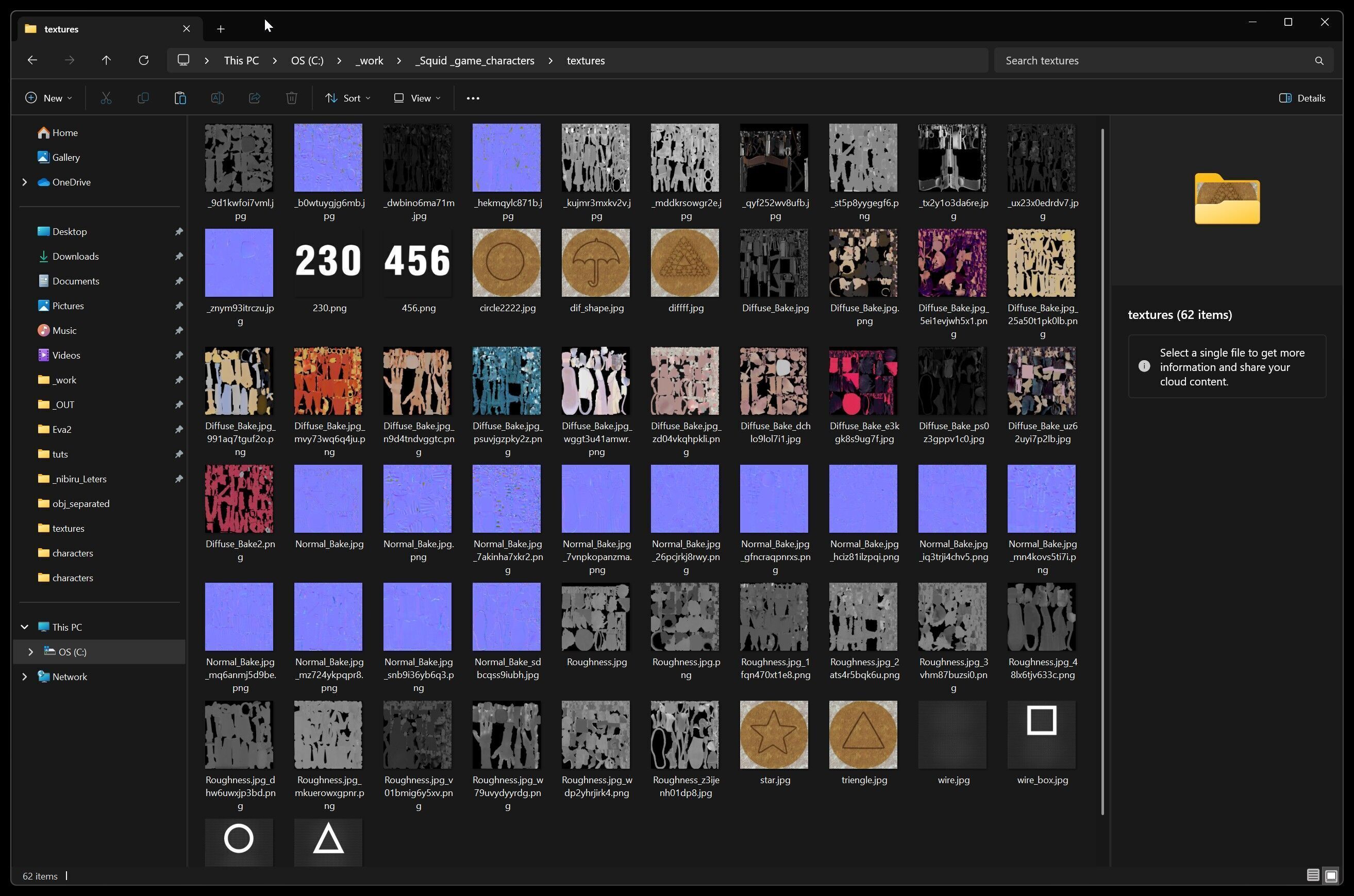Image resolution: width=1354 pixels, height=896 pixels.
Task: Switch to large thumbnails view in status bar
Action: 1331,875
